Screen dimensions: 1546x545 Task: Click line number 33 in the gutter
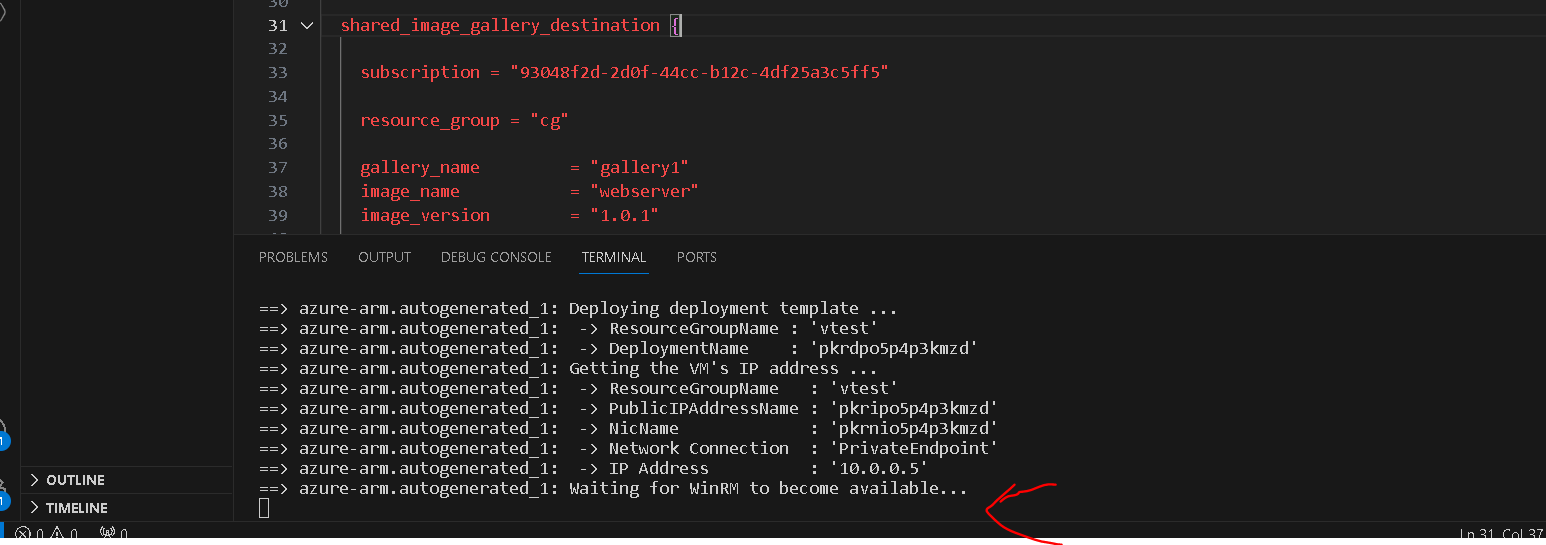pos(277,72)
